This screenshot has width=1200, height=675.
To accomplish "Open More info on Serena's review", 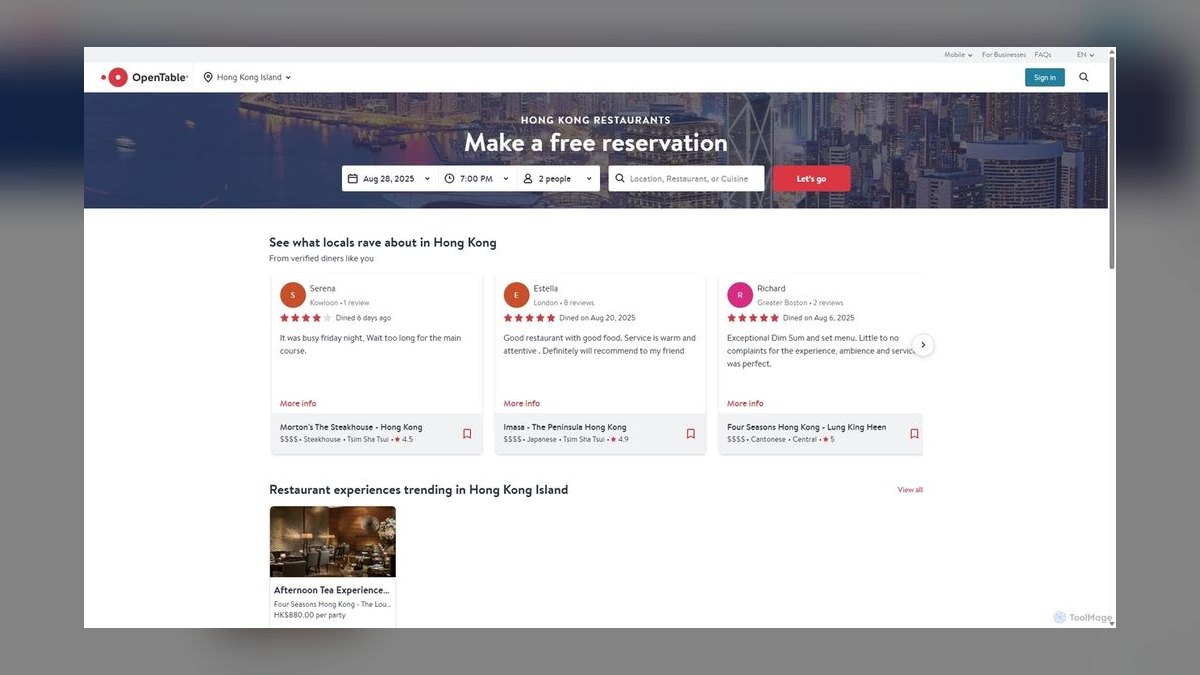I will [x=298, y=404].
